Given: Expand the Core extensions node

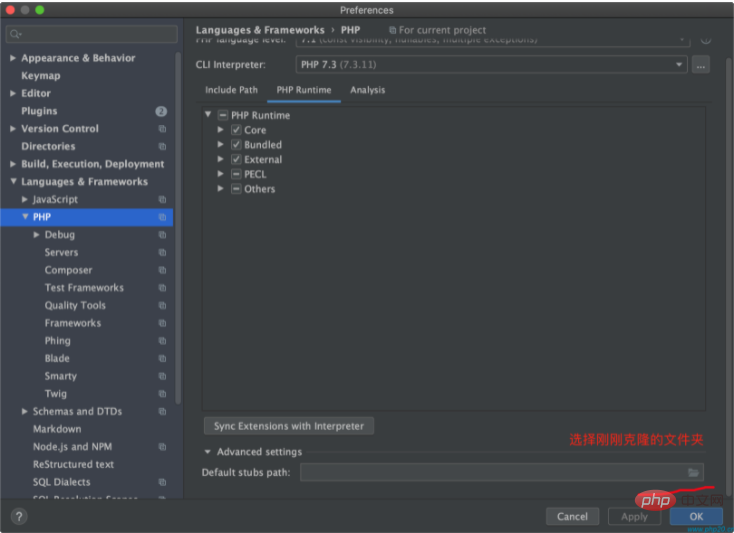Looking at the screenshot, I should tap(220, 130).
